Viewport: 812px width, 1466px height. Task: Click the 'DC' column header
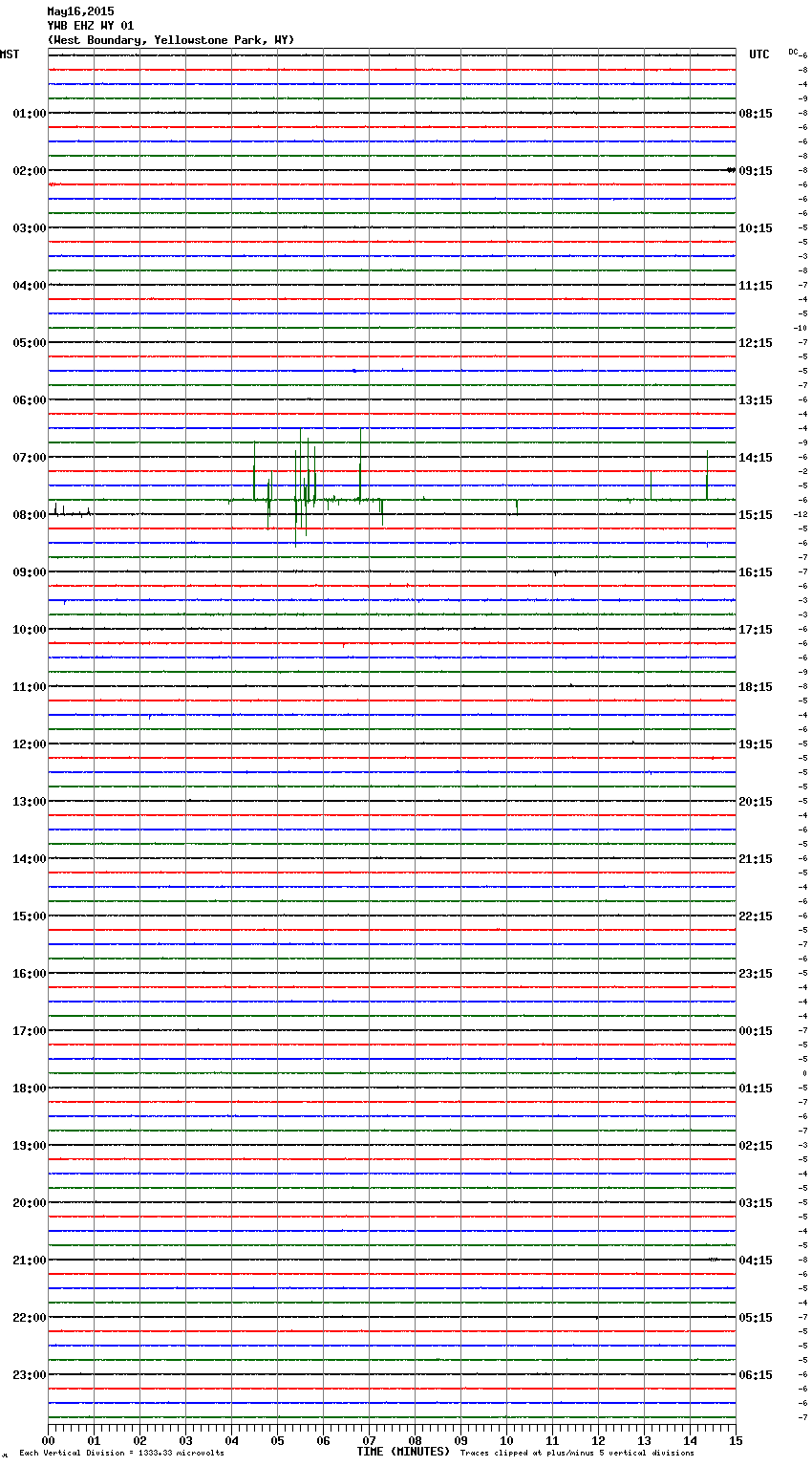click(793, 52)
